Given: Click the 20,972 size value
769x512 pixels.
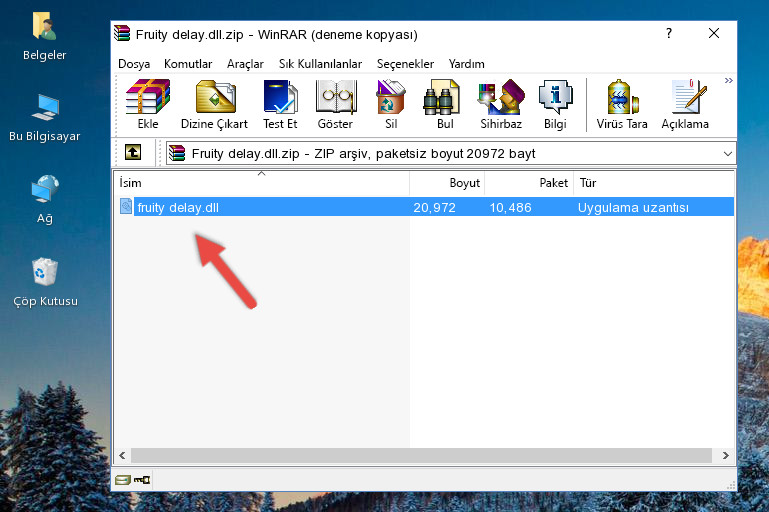Looking at the screenshot, I should tap(435, 207).
